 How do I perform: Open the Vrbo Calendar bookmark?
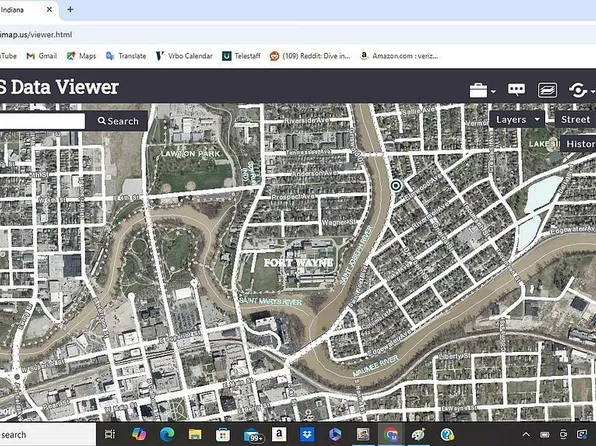tap(184, 56)
